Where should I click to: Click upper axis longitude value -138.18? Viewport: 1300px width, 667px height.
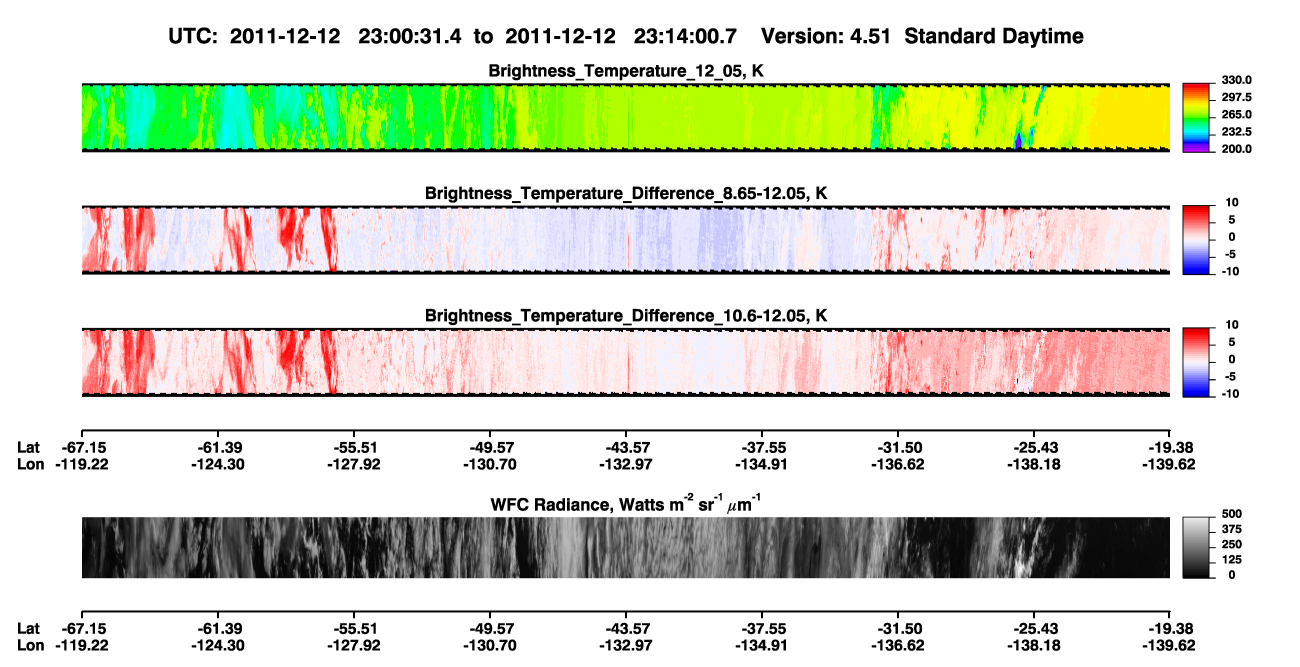click(x=1033, y=464)
